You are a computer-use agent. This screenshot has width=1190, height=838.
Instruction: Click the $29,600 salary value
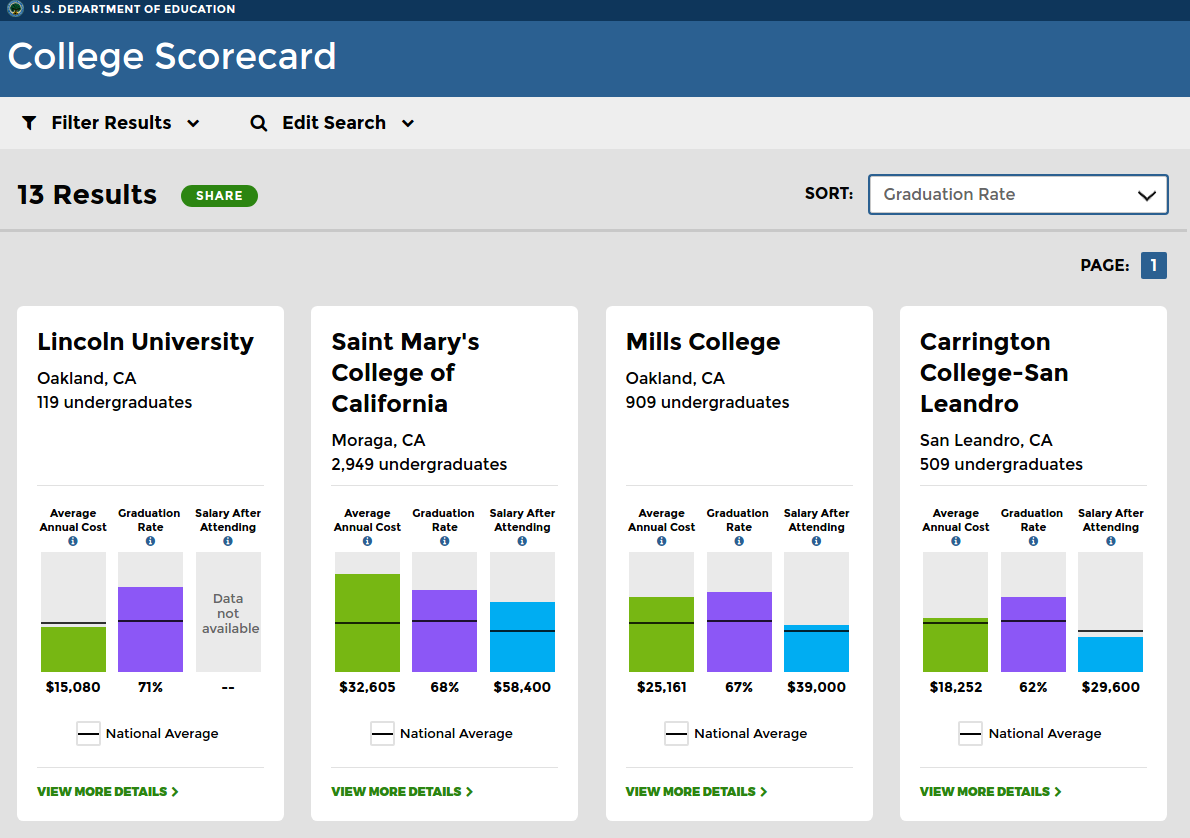tap(1110, 687)
